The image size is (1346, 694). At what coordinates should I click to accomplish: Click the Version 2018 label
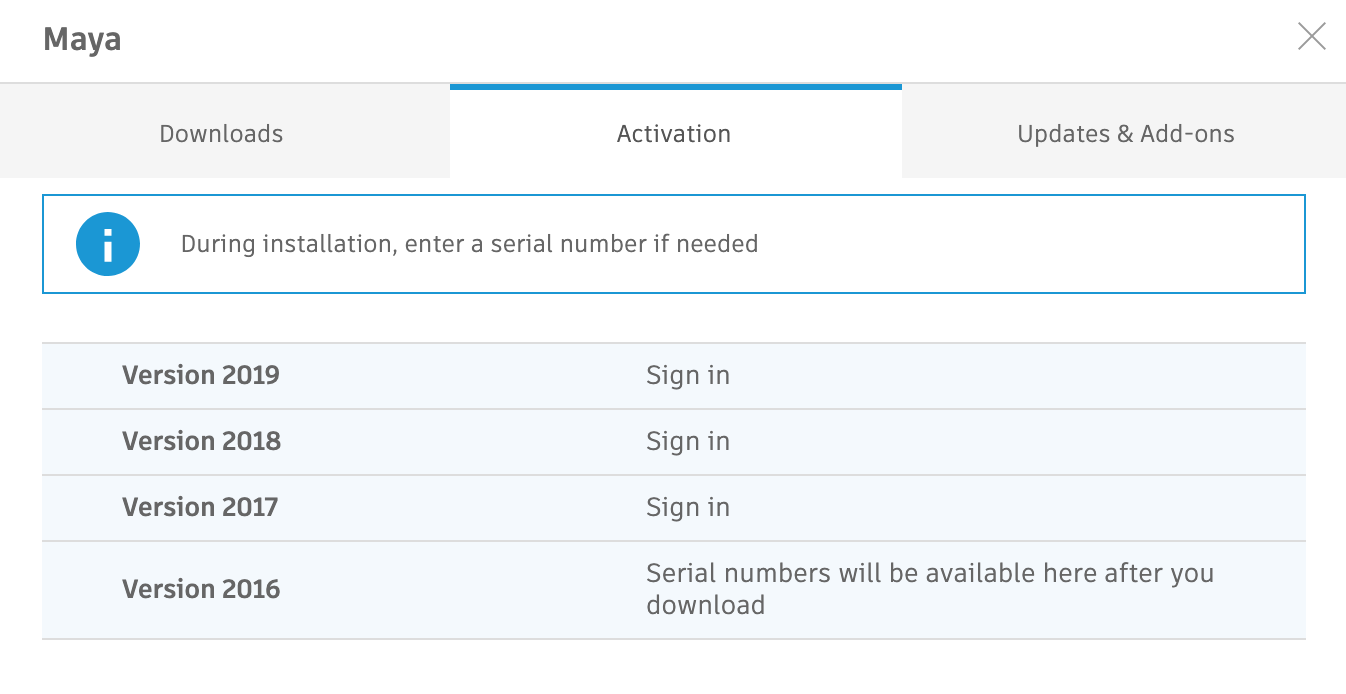click(x=200, y=441)
